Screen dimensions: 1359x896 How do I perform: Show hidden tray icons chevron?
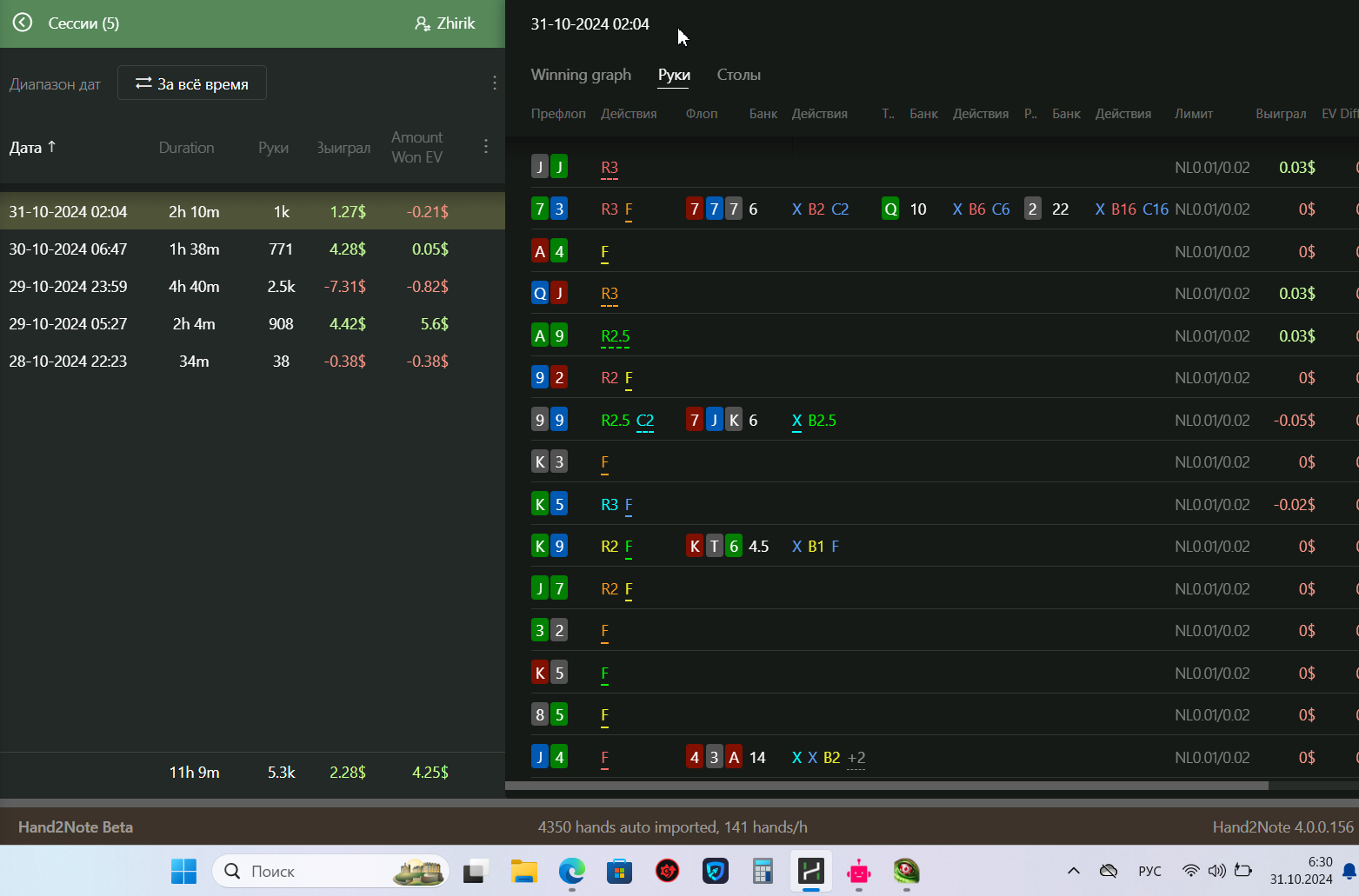click(x=1073, y=871)
